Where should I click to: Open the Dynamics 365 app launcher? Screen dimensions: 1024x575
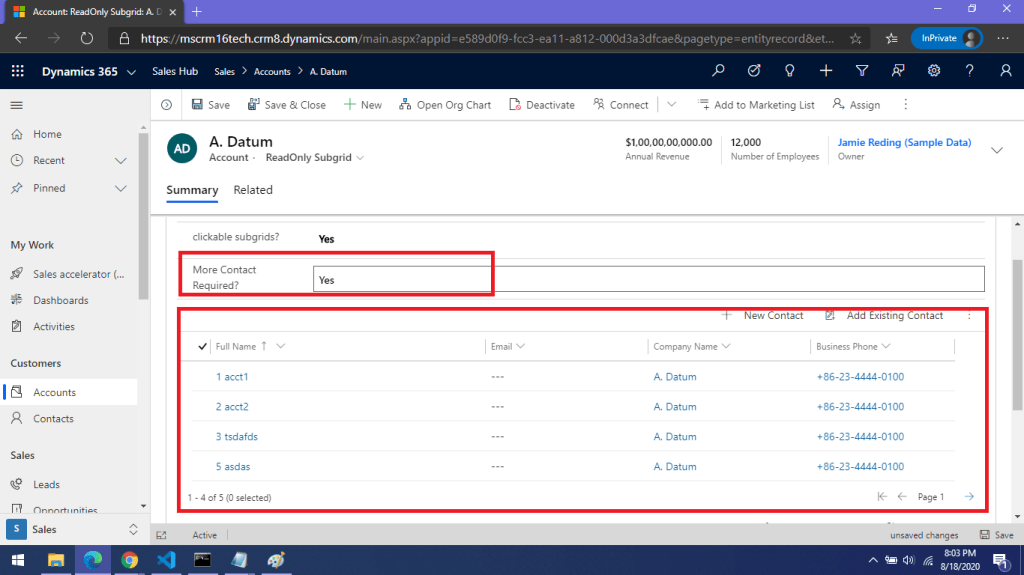17,71
